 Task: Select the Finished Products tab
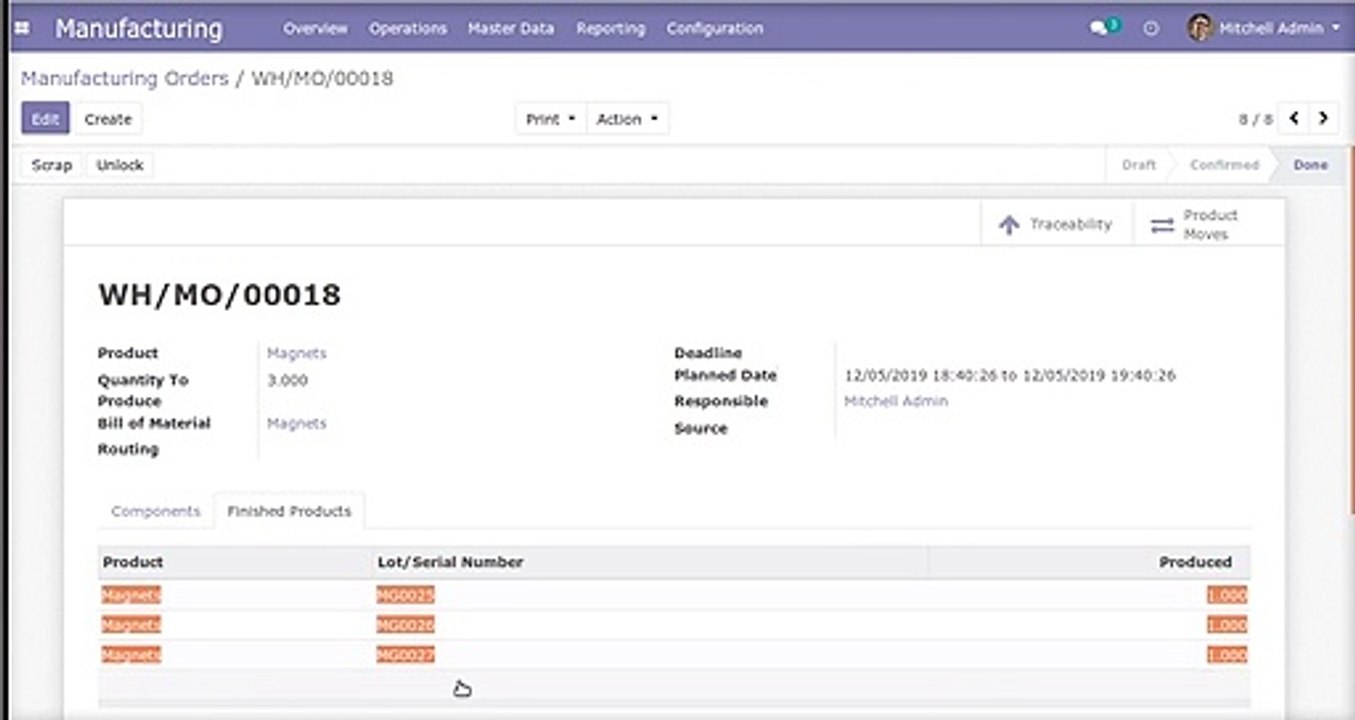coord(289,511)
